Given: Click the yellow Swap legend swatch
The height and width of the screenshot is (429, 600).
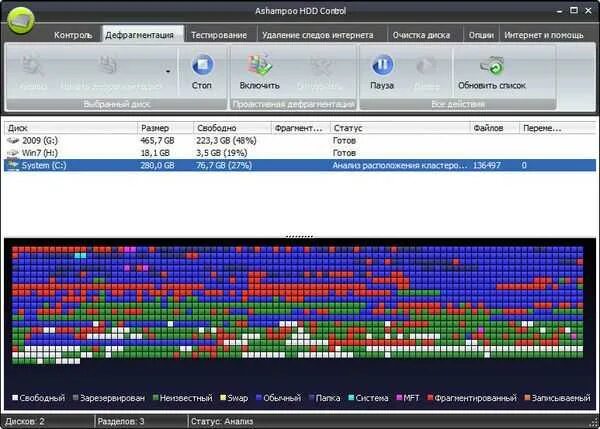Looking at the screenshot, I should point(223,398).
